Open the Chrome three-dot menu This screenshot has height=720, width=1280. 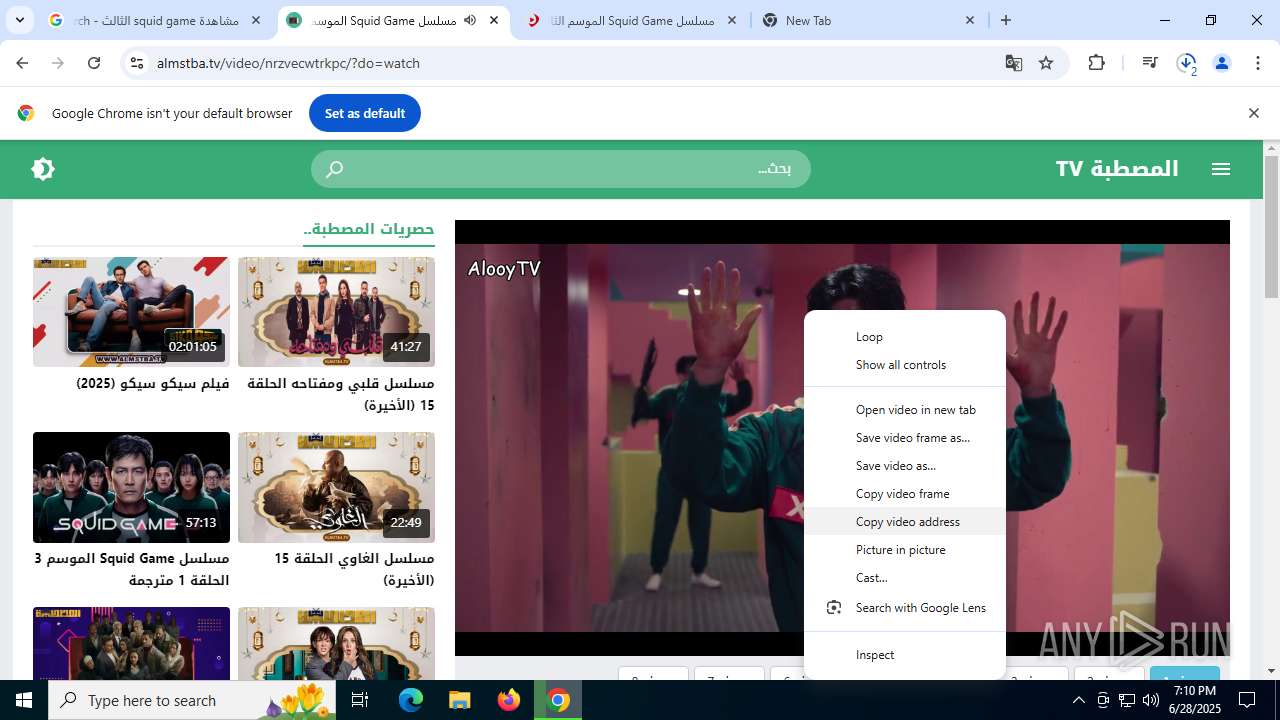pyautogui.click(x=1258, y=63)
